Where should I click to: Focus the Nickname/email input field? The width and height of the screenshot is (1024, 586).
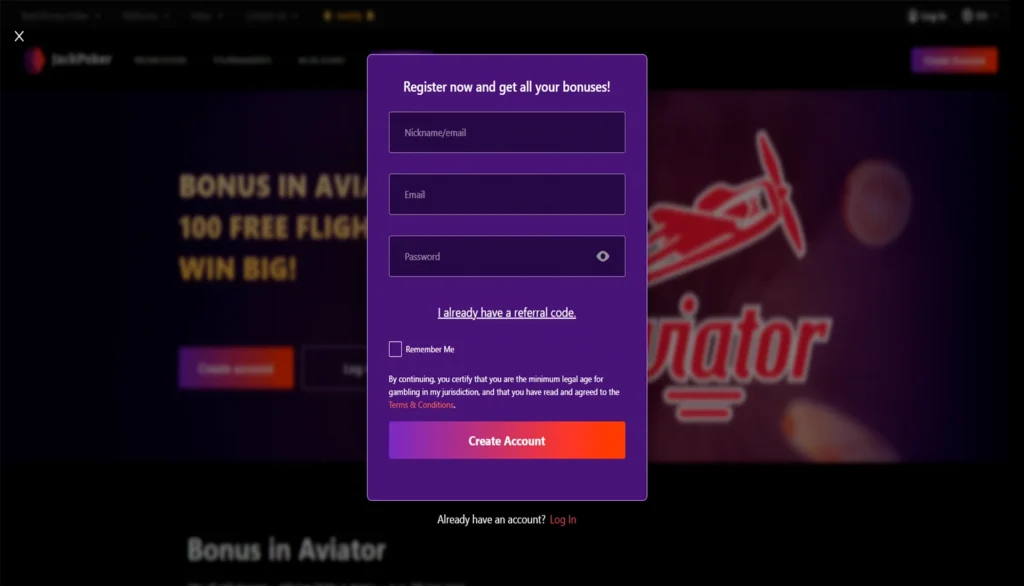507,132
